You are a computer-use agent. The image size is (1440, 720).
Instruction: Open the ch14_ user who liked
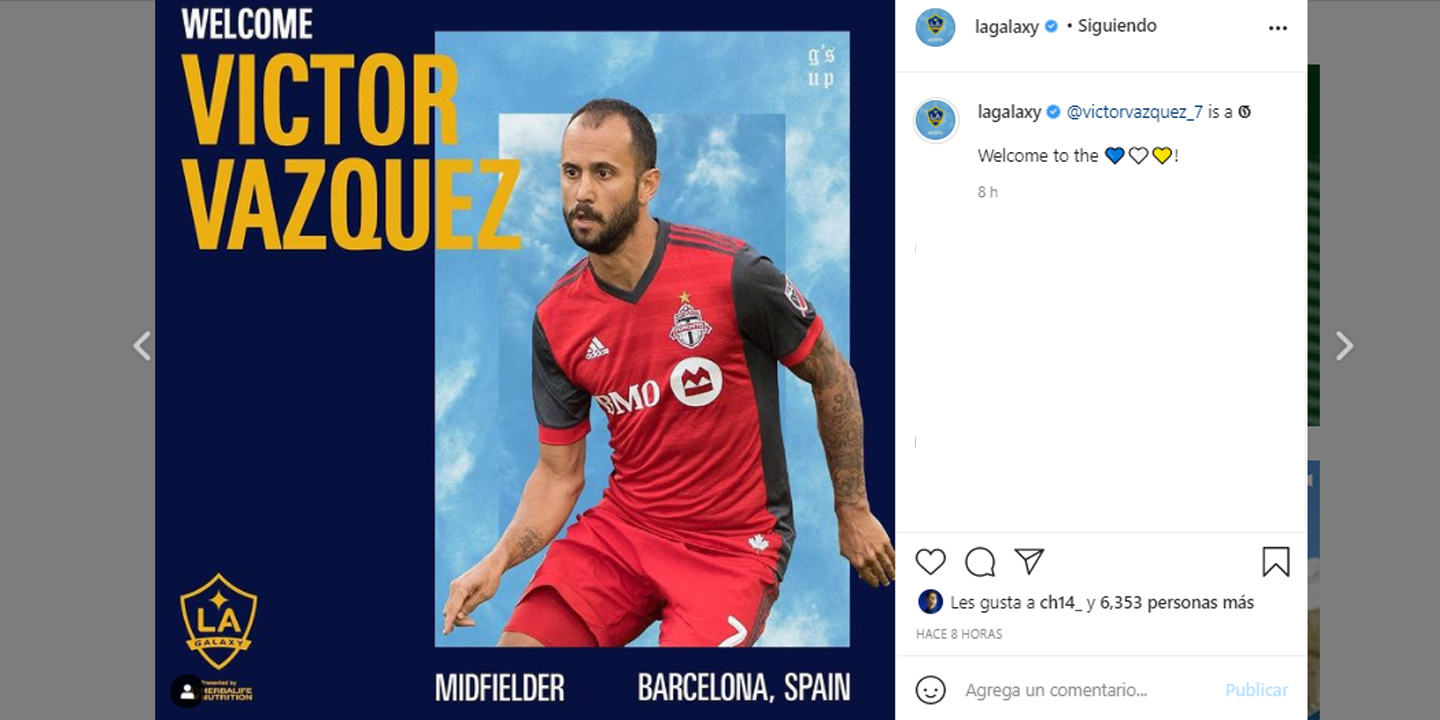pos(1061,602)
